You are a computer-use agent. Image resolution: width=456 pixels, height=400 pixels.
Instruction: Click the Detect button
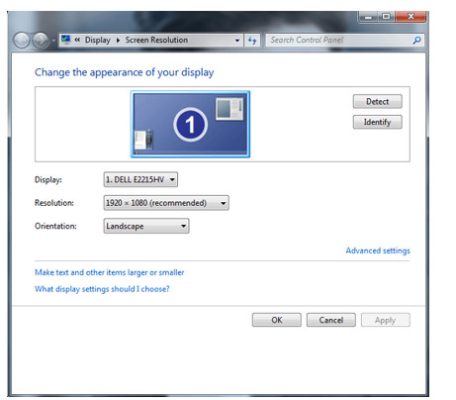click(377, 101)
